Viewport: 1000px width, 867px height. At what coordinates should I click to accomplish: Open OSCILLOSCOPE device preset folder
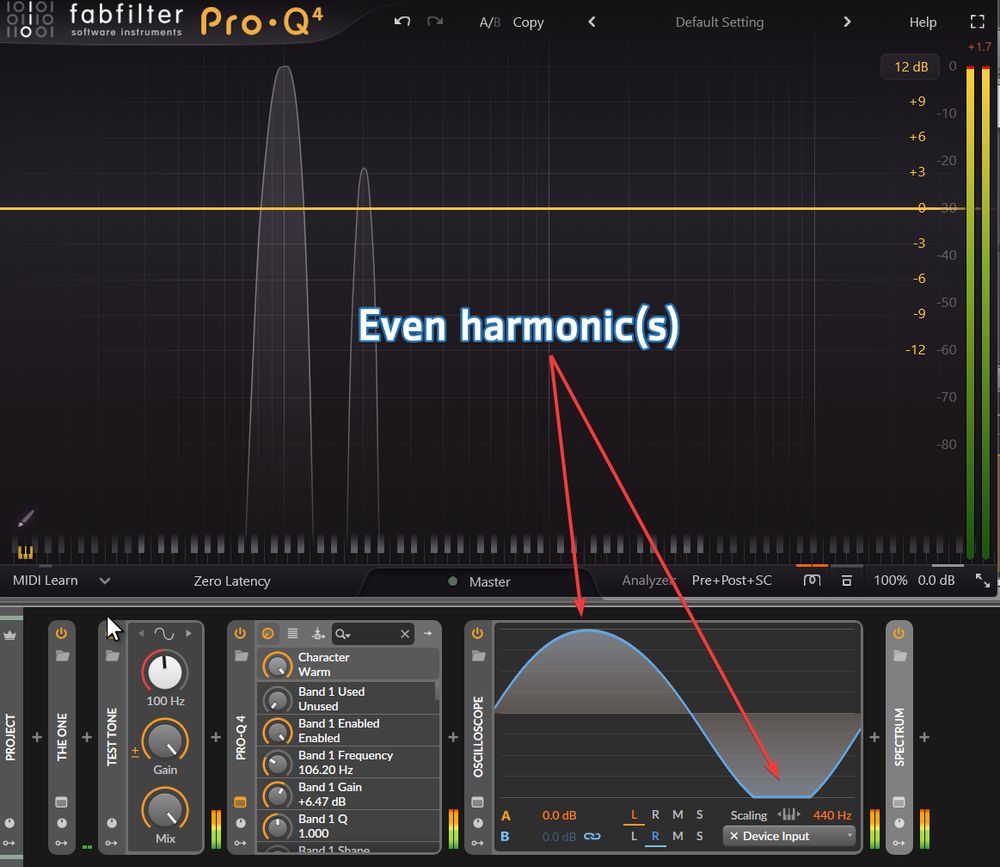(x=478, y=656)
